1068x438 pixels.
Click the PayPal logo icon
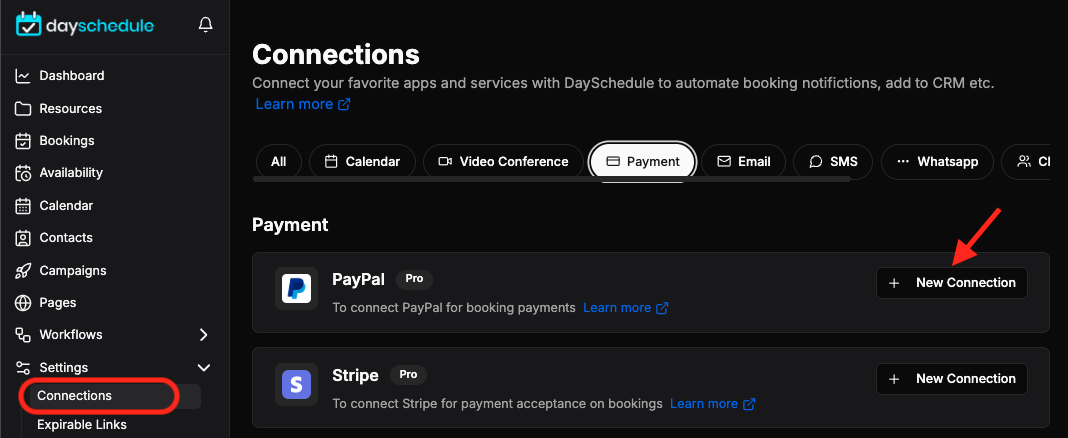pyautogui.click(x=296, y=288)
